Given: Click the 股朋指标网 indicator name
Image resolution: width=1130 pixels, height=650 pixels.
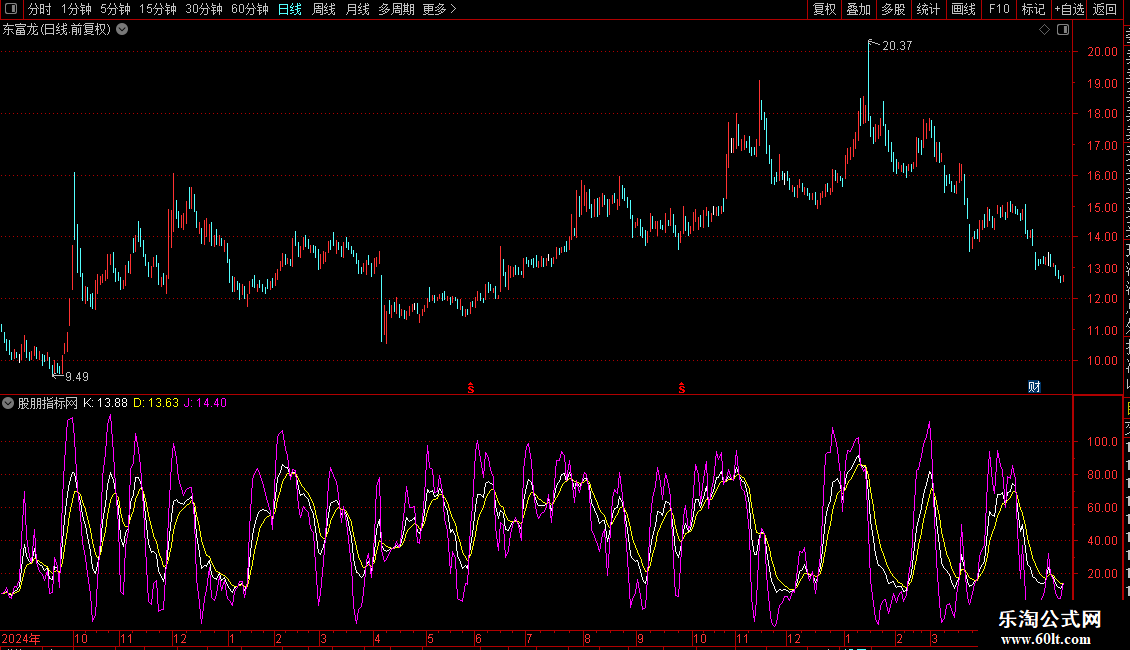Looking at the screenshot, I should coord(48,404).
